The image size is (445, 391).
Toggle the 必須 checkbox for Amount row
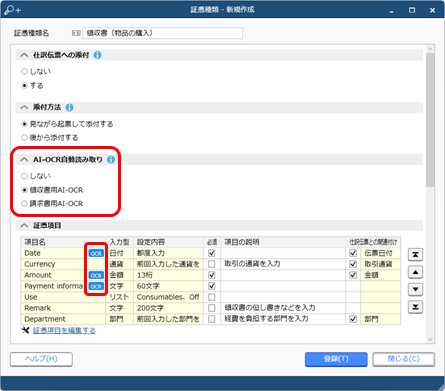pos(211,275)
